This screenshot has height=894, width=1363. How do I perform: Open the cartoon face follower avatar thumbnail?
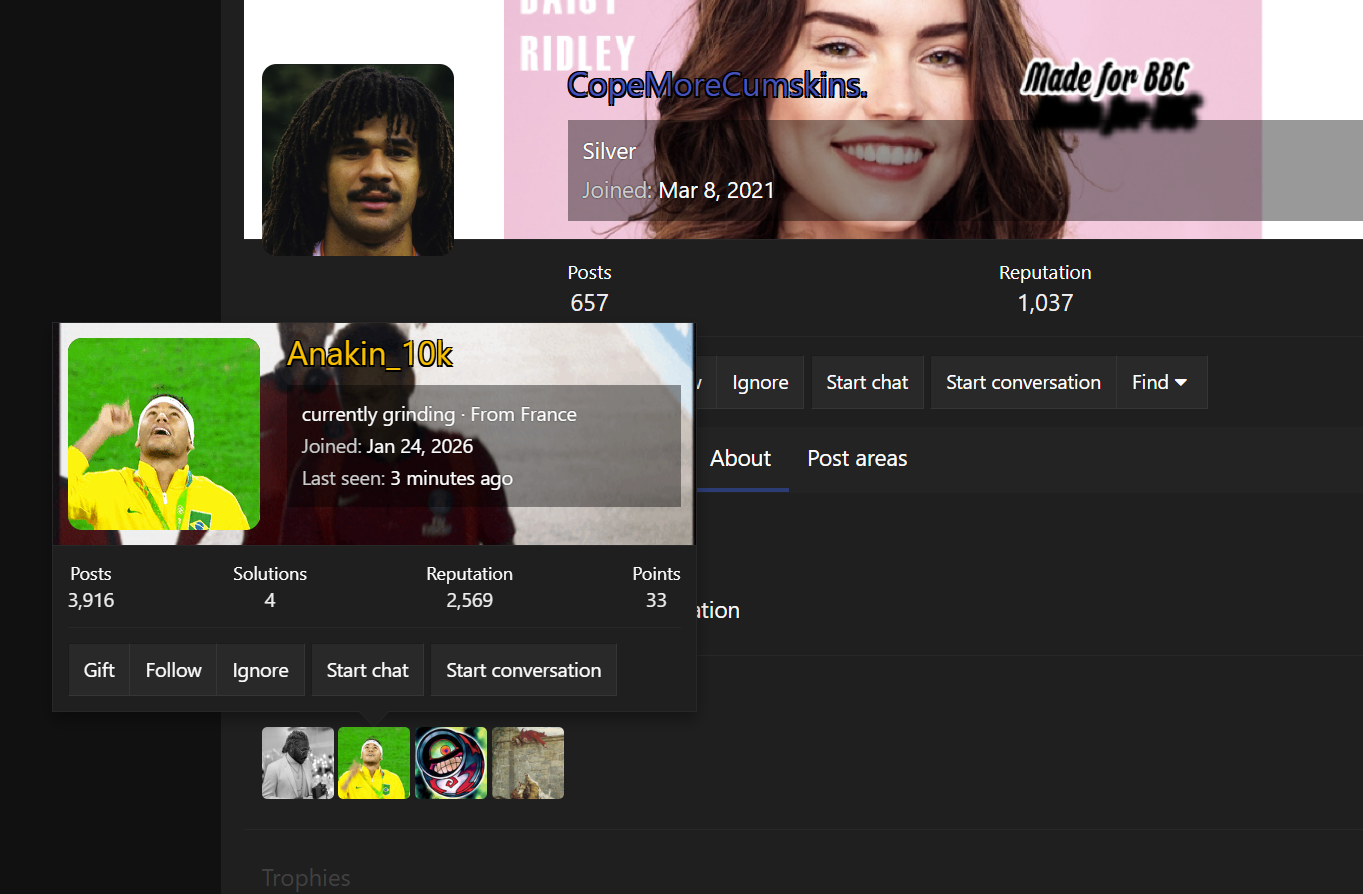451,763
